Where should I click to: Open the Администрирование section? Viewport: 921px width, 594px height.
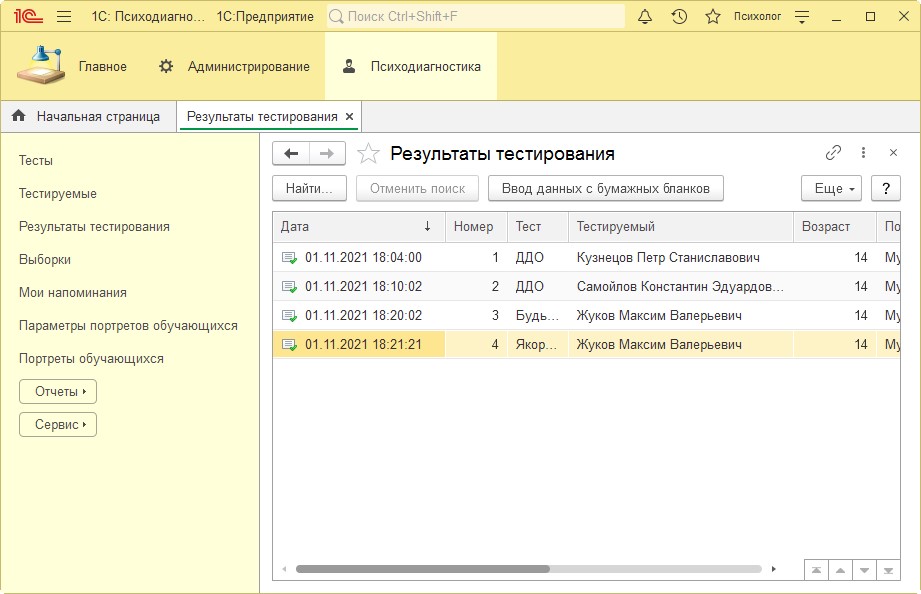(x=235, y=67)
